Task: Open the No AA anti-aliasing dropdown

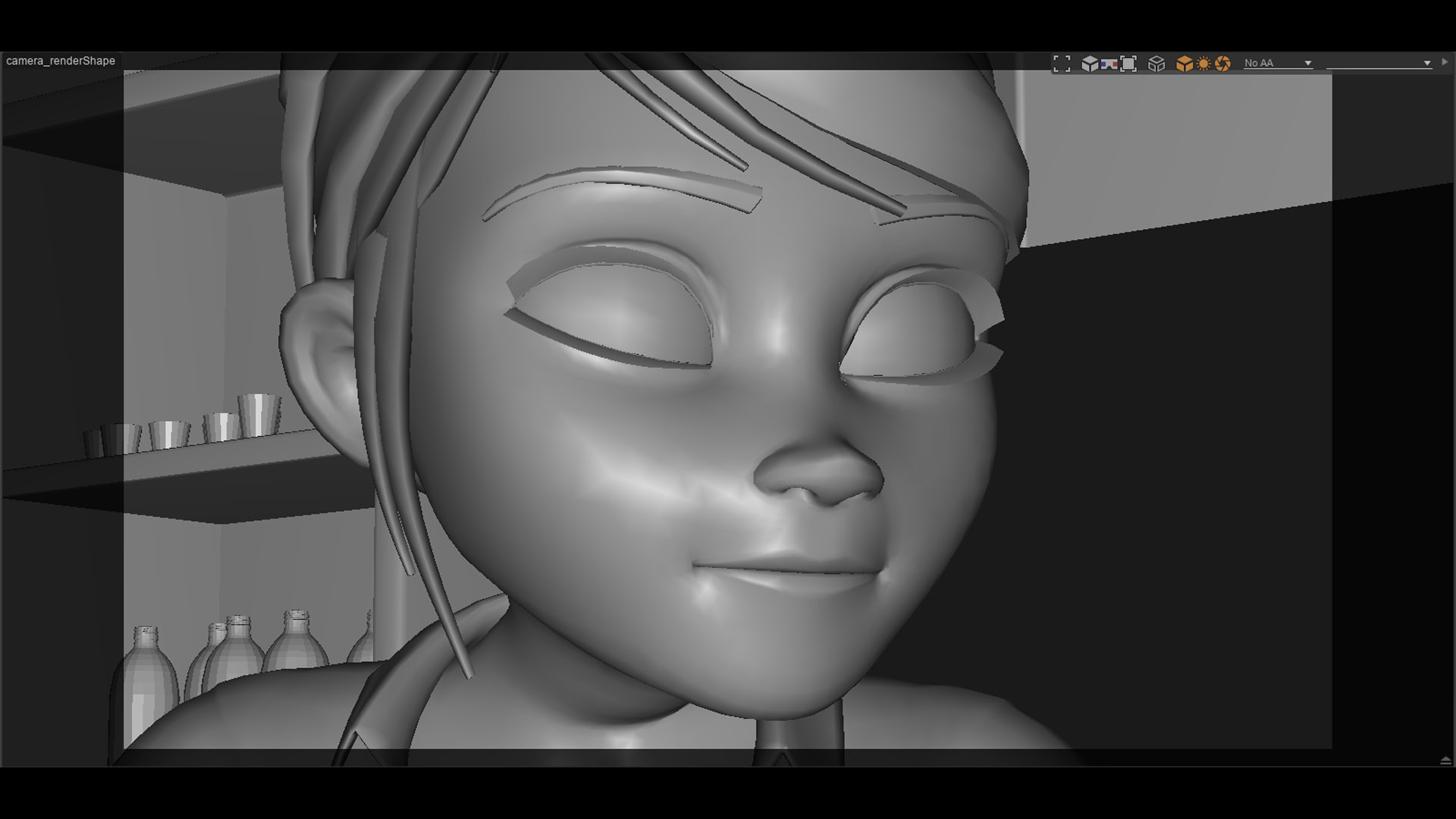Action: point(1278,63)
